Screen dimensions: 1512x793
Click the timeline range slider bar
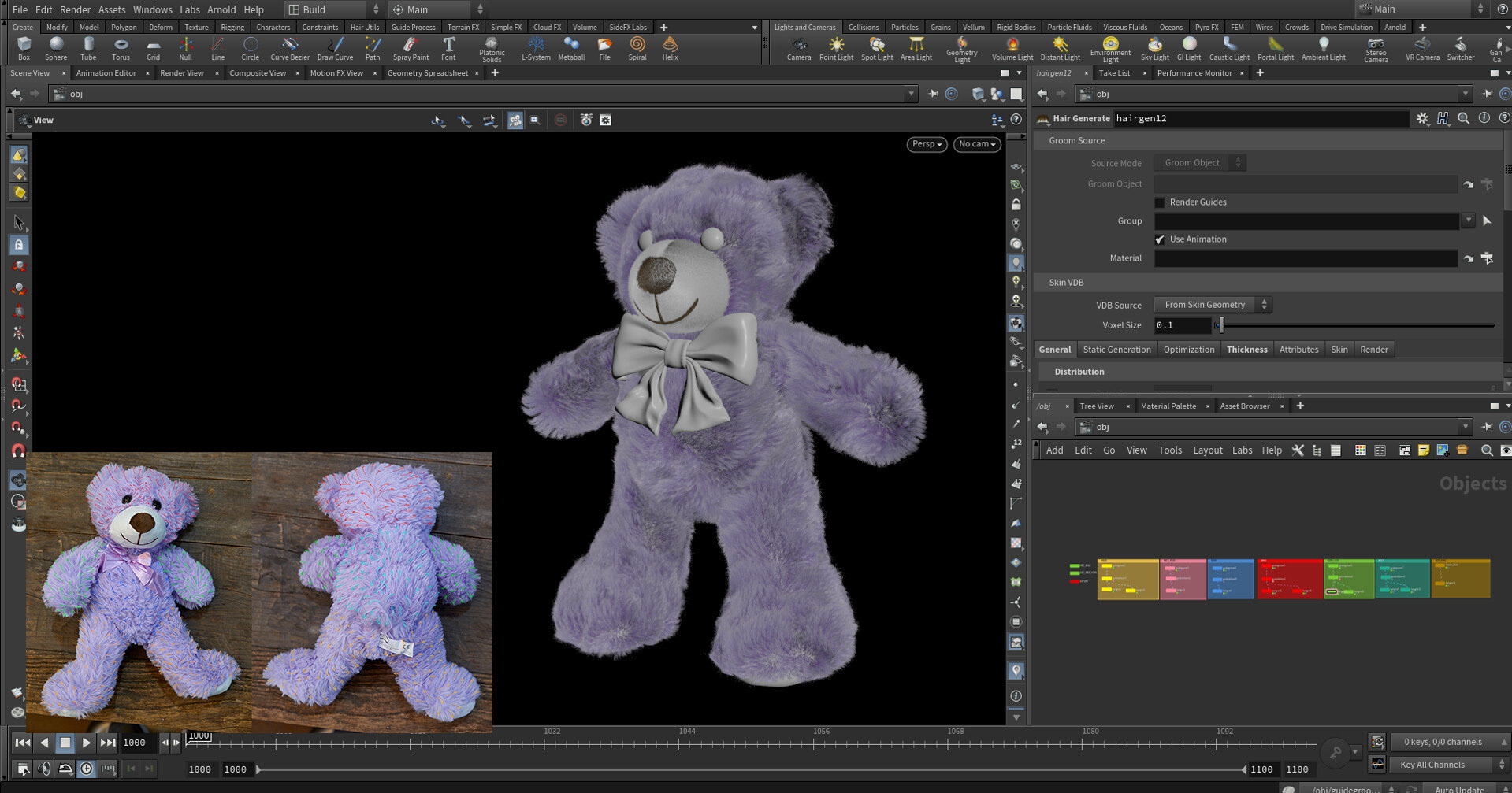pyautogui.click(x=751, y=769)
